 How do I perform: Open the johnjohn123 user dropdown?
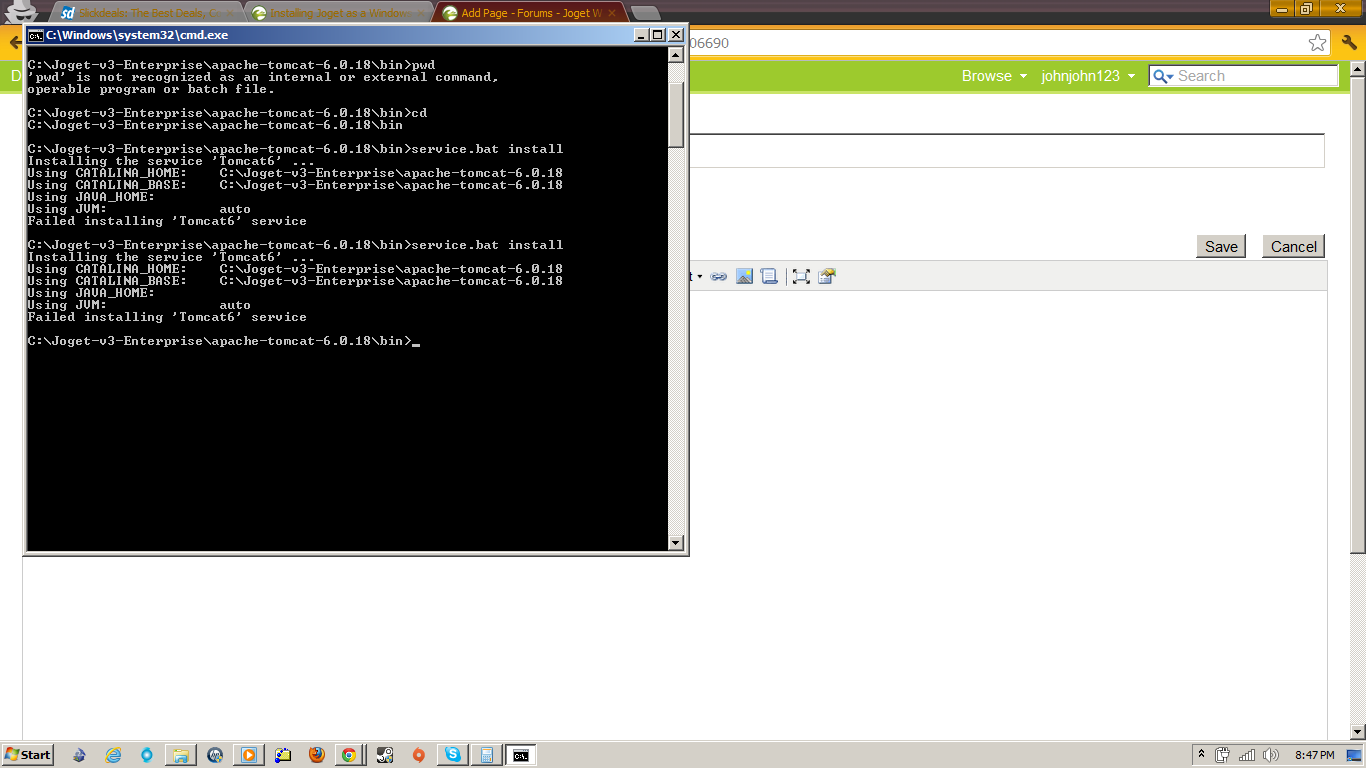(x=1088, y=76)
